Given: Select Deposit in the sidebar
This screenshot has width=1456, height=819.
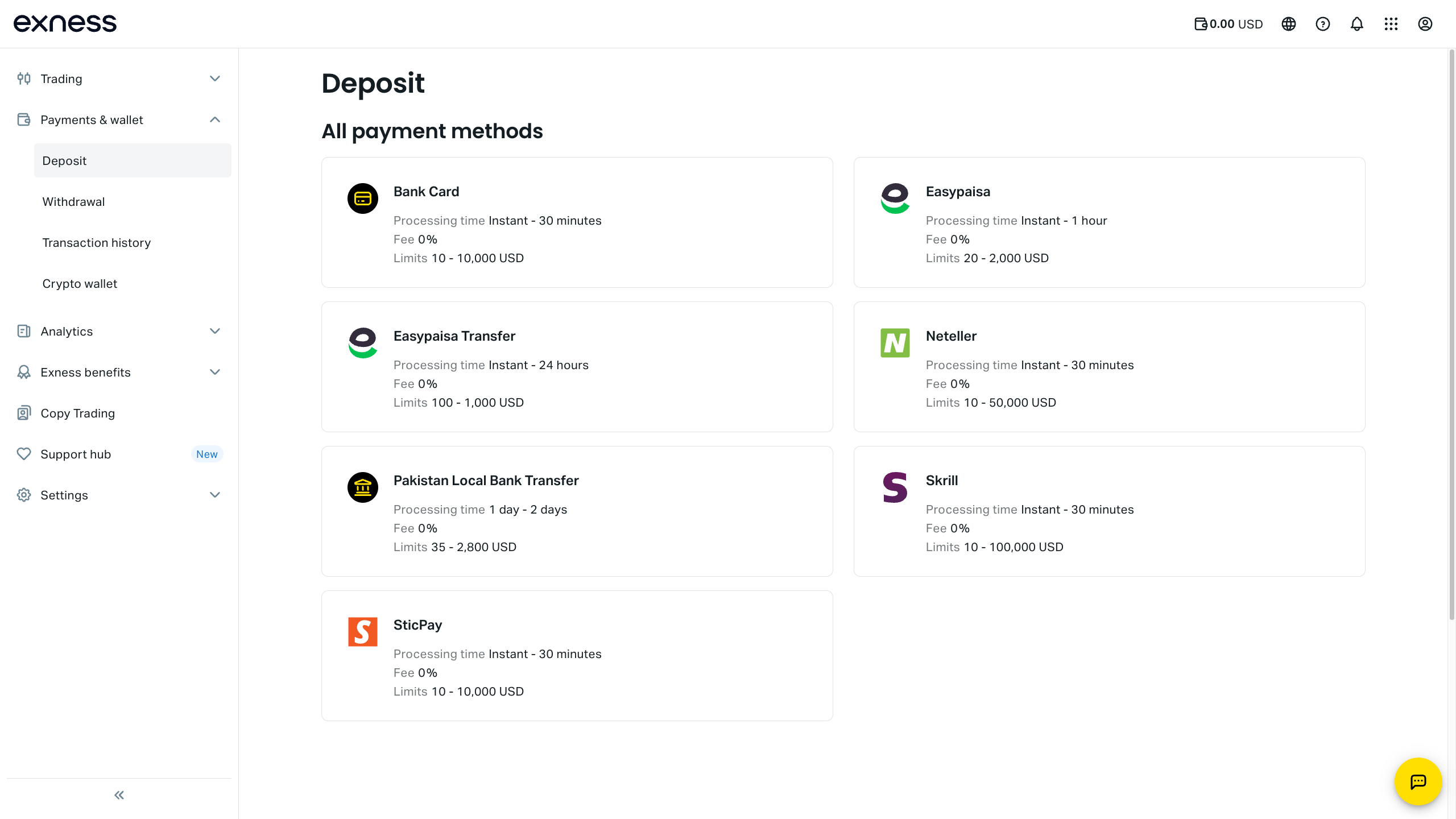Looking at the screenshot, I should (133, 160).
